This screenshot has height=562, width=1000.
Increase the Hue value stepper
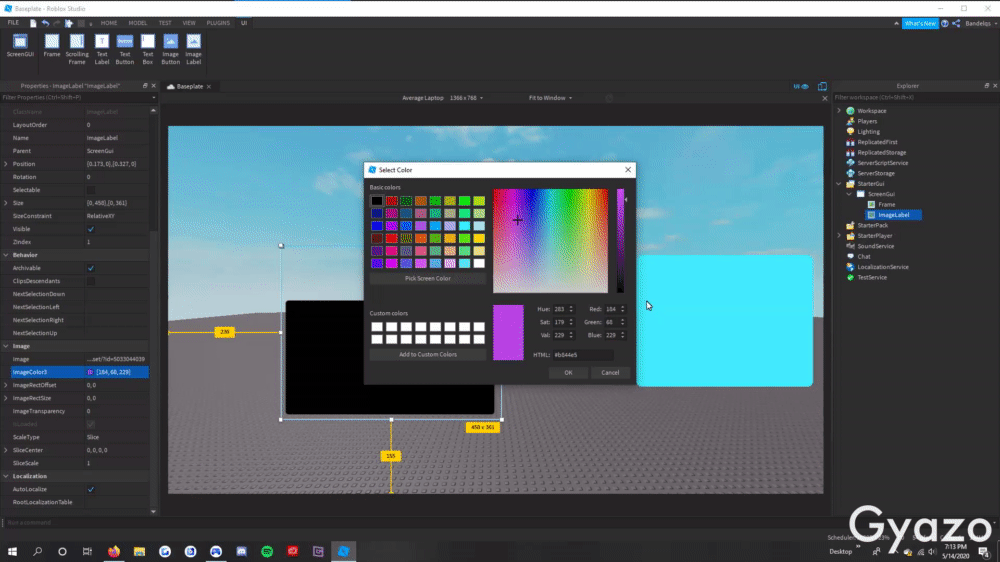click(571, 307)
